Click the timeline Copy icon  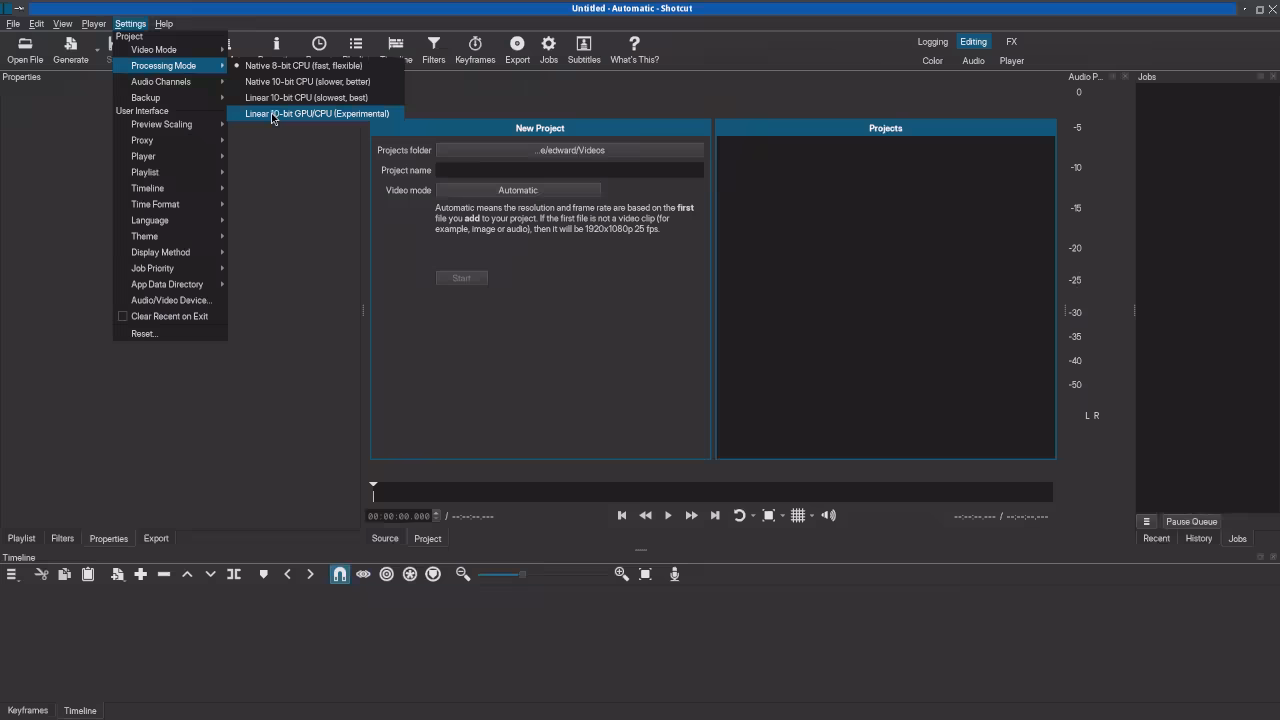point(64,574)
